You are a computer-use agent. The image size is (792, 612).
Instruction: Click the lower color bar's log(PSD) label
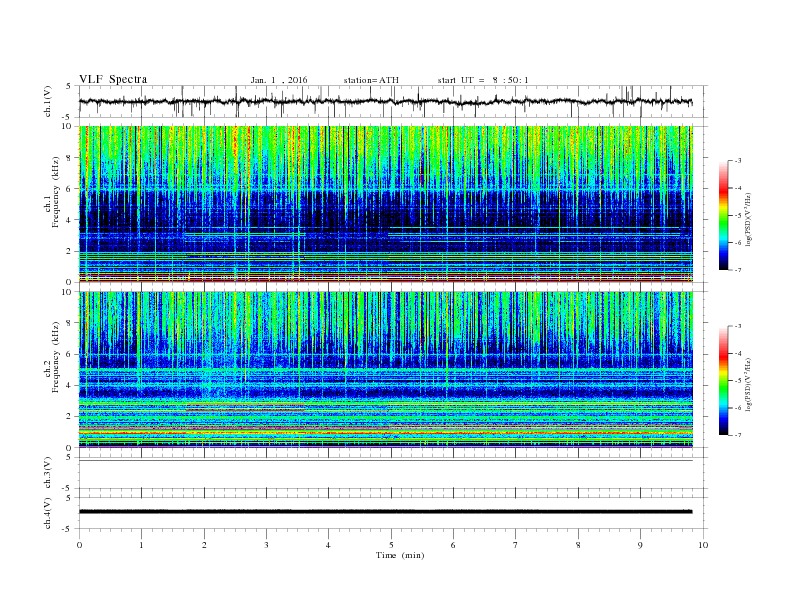point(748,384)
